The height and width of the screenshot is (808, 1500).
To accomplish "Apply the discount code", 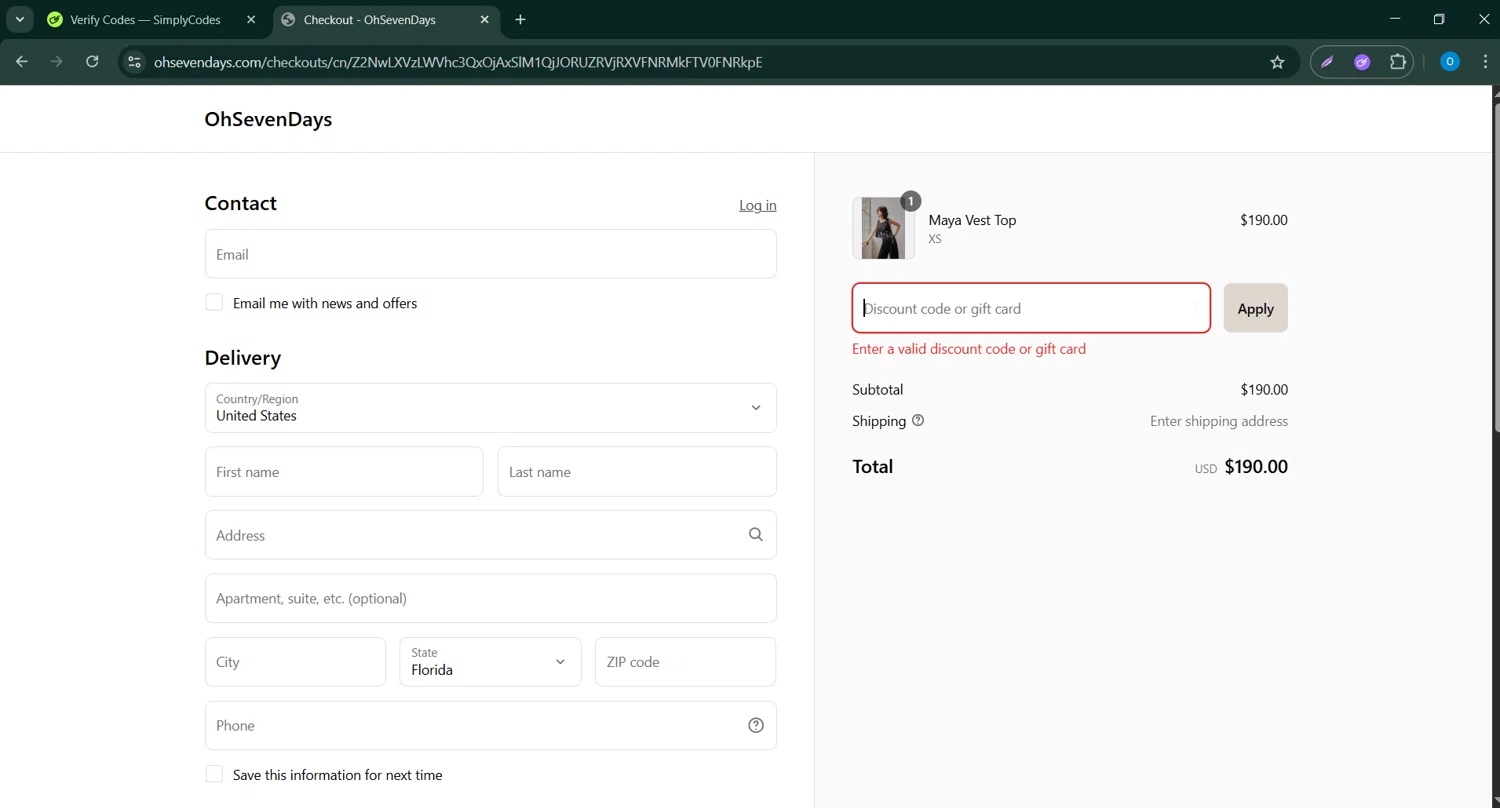I will pyautogui.click(x=1256, y=308).
